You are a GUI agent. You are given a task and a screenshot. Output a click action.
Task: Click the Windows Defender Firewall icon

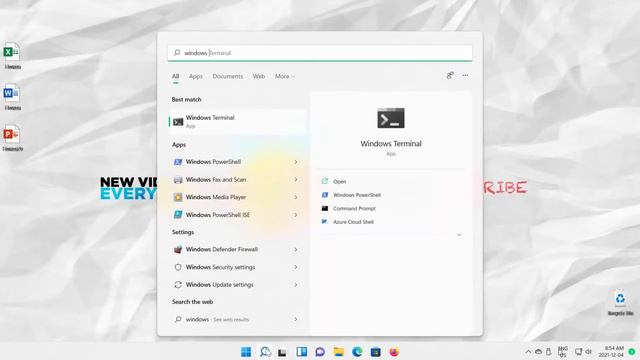(178, 249)
